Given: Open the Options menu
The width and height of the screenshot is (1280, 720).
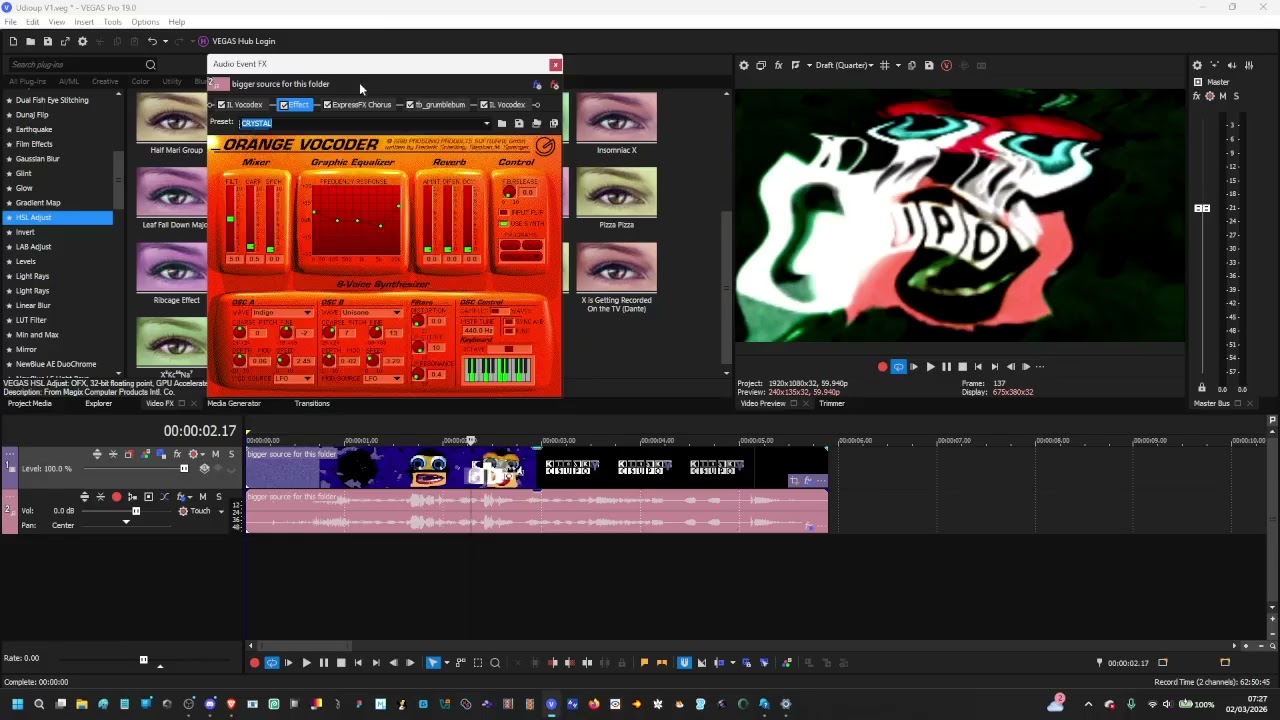Looking at the screenshot, I should click(x=145, y=22).
